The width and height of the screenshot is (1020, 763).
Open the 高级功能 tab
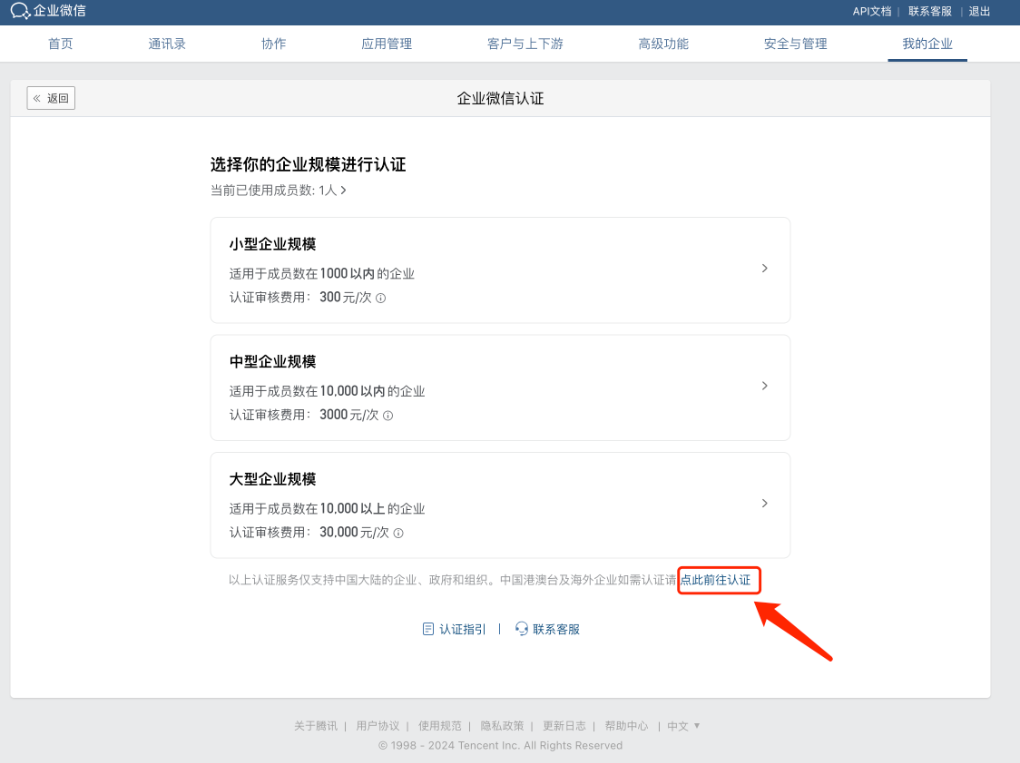(x=664, y=44)
